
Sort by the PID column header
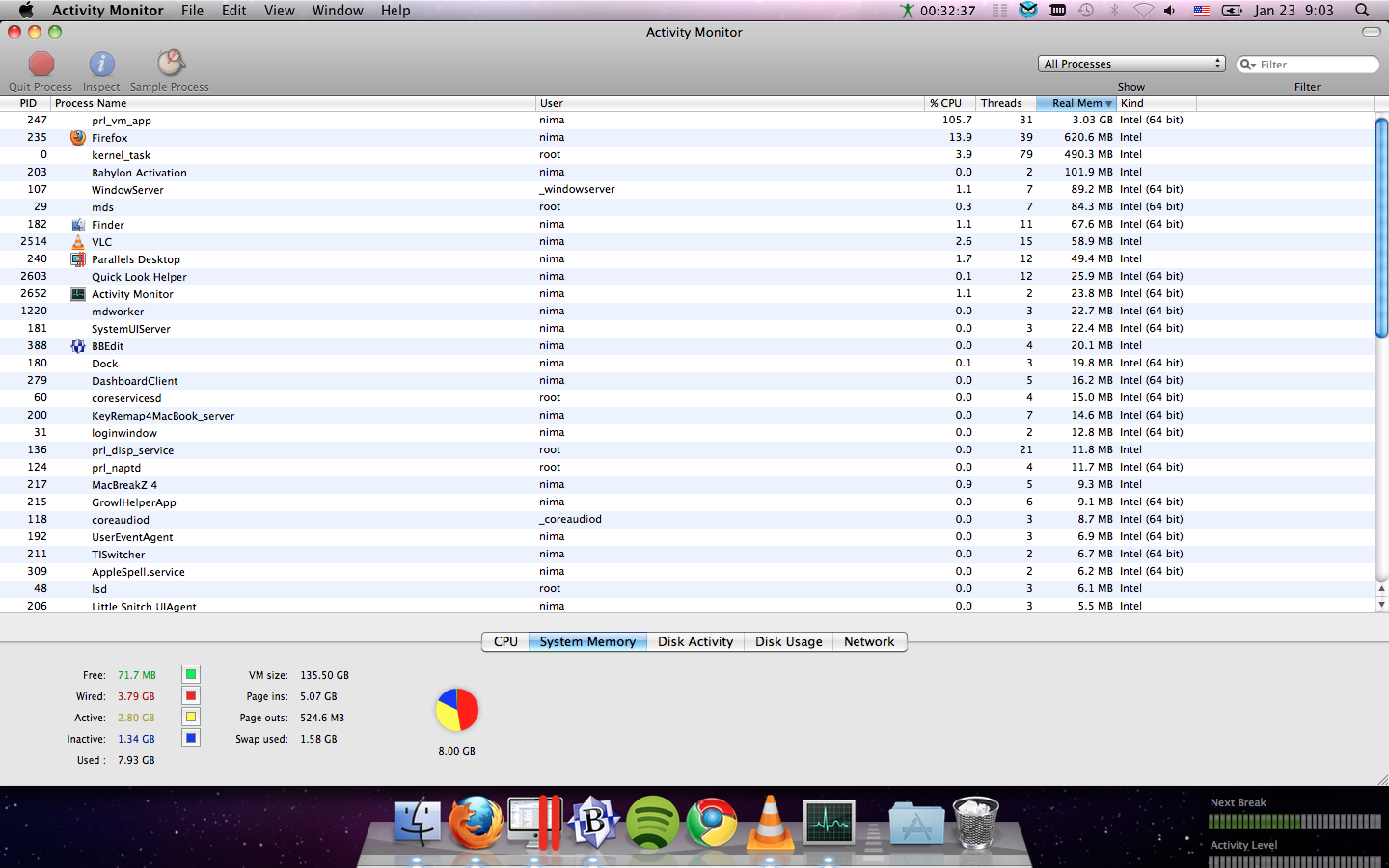[27, 103]
